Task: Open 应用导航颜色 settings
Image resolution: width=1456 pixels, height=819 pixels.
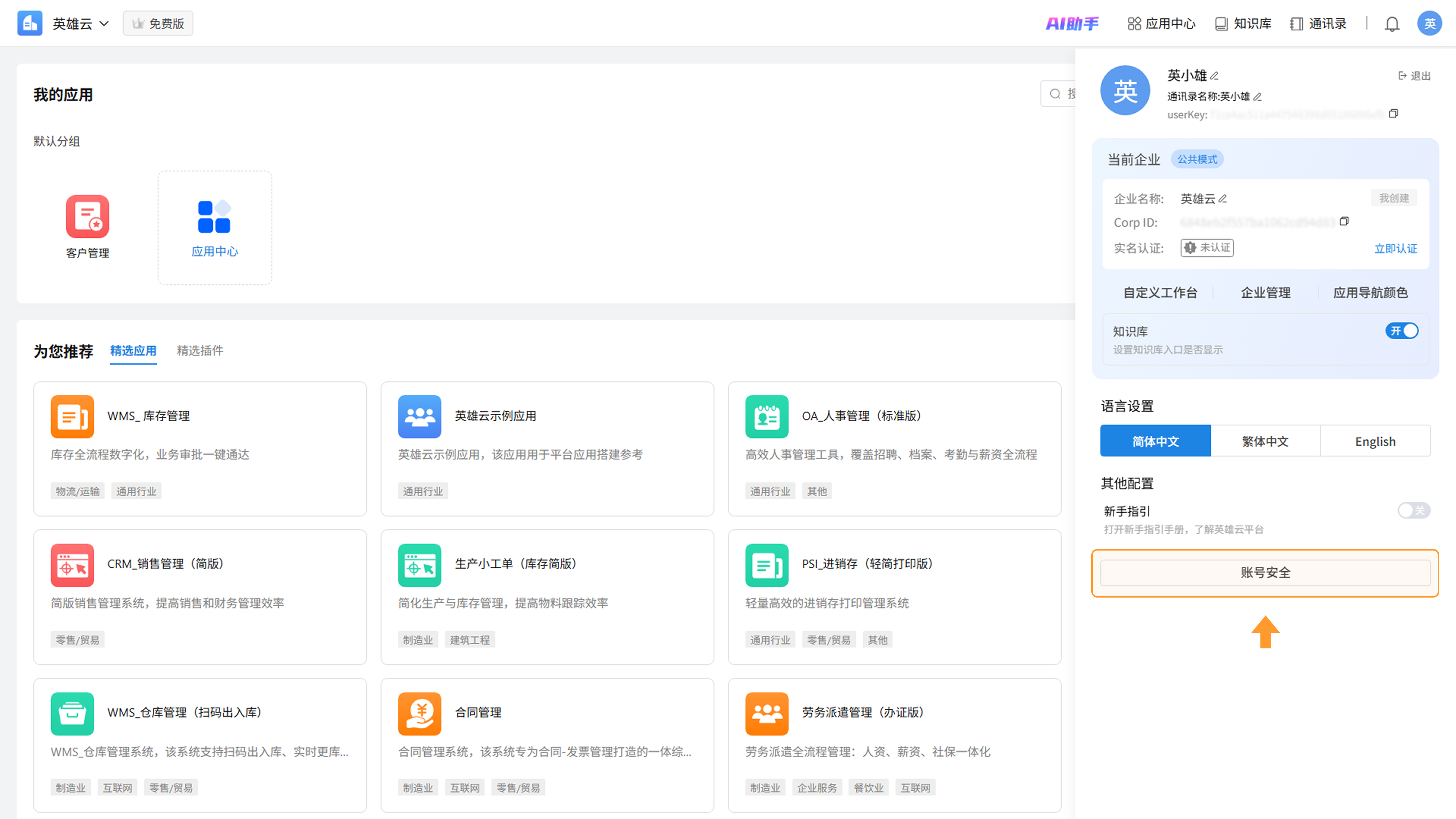Action: [x=1370, y=293]
